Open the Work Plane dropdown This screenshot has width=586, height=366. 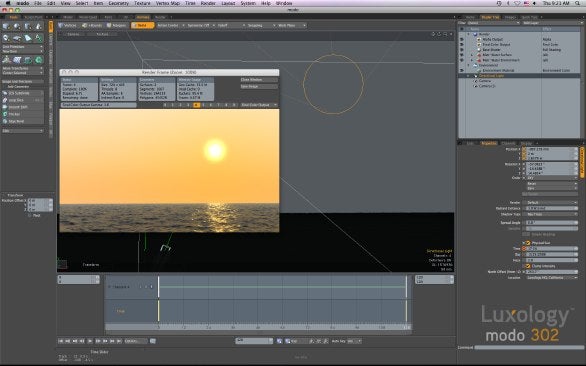(x=291, y=25)
